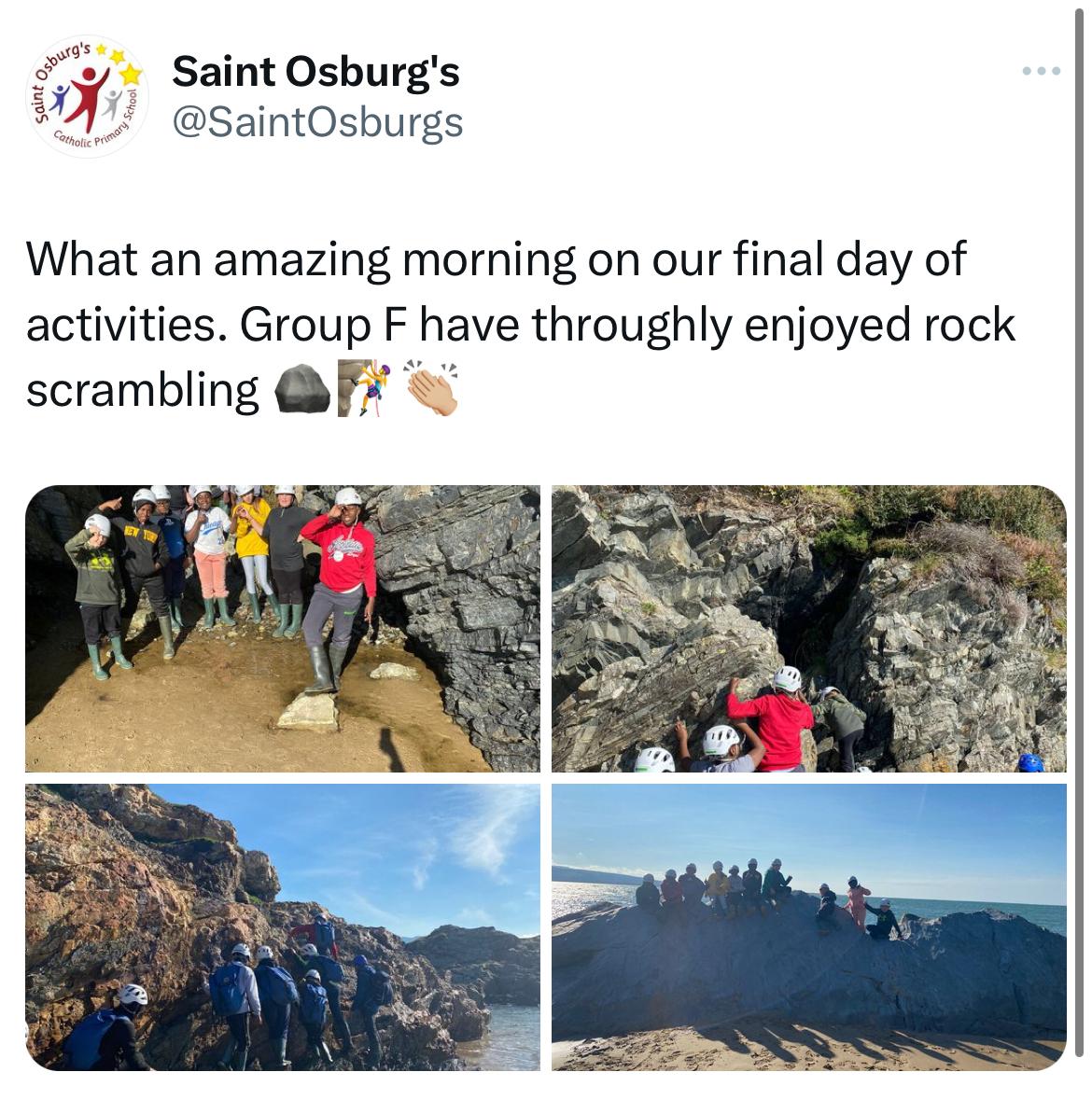Screen dimensions: 1092x1100
Task: Click the vertical scrollbar on the right edge
Action: 1079,533
